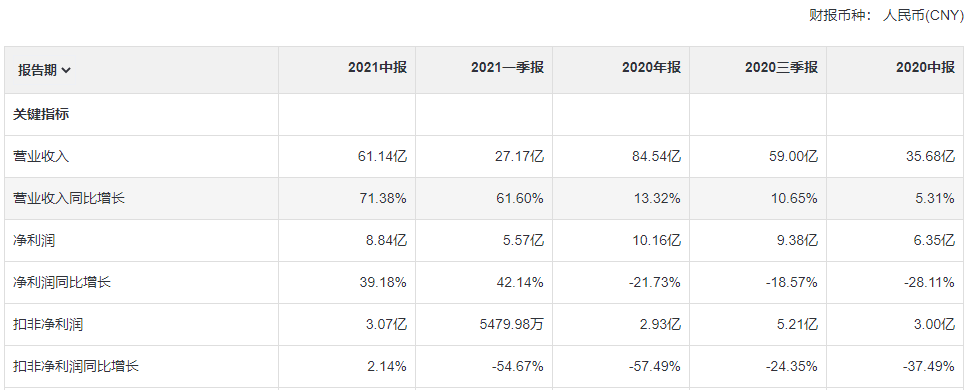This screenshot has height=390, width=969.
Task: Select the -57.49% cell under 2020年报
Action: tap(654, 367)
